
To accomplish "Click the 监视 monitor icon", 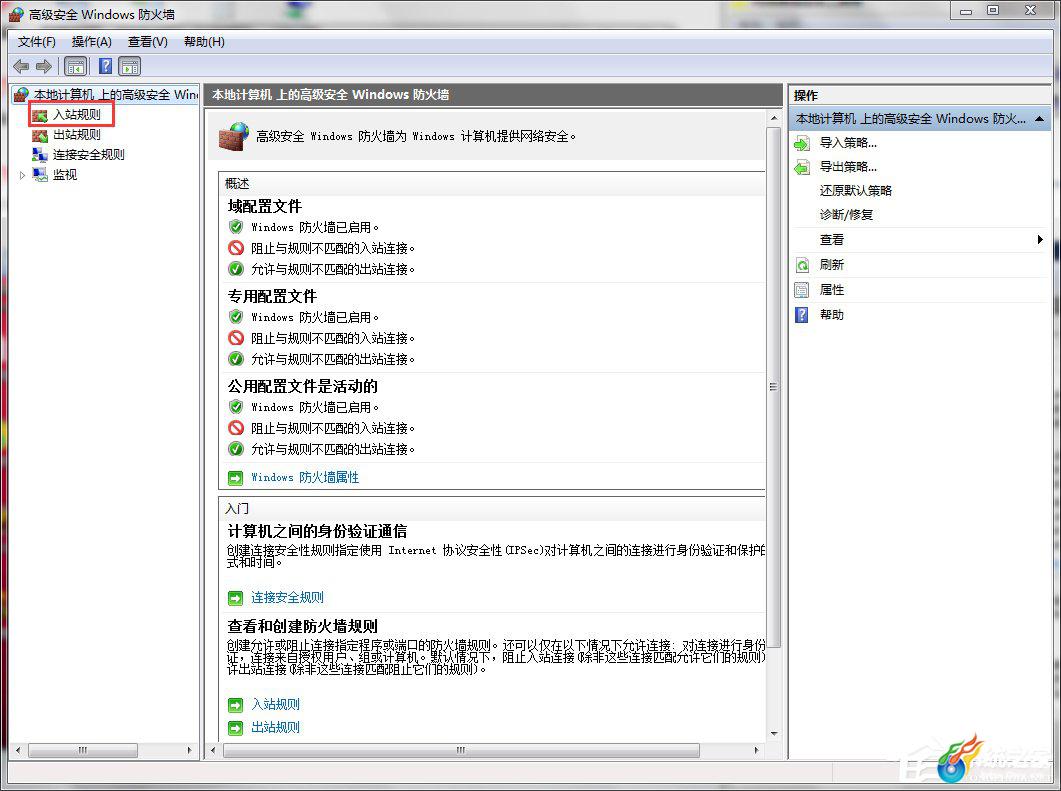I will pyautogui.click(x=40, y=175).
